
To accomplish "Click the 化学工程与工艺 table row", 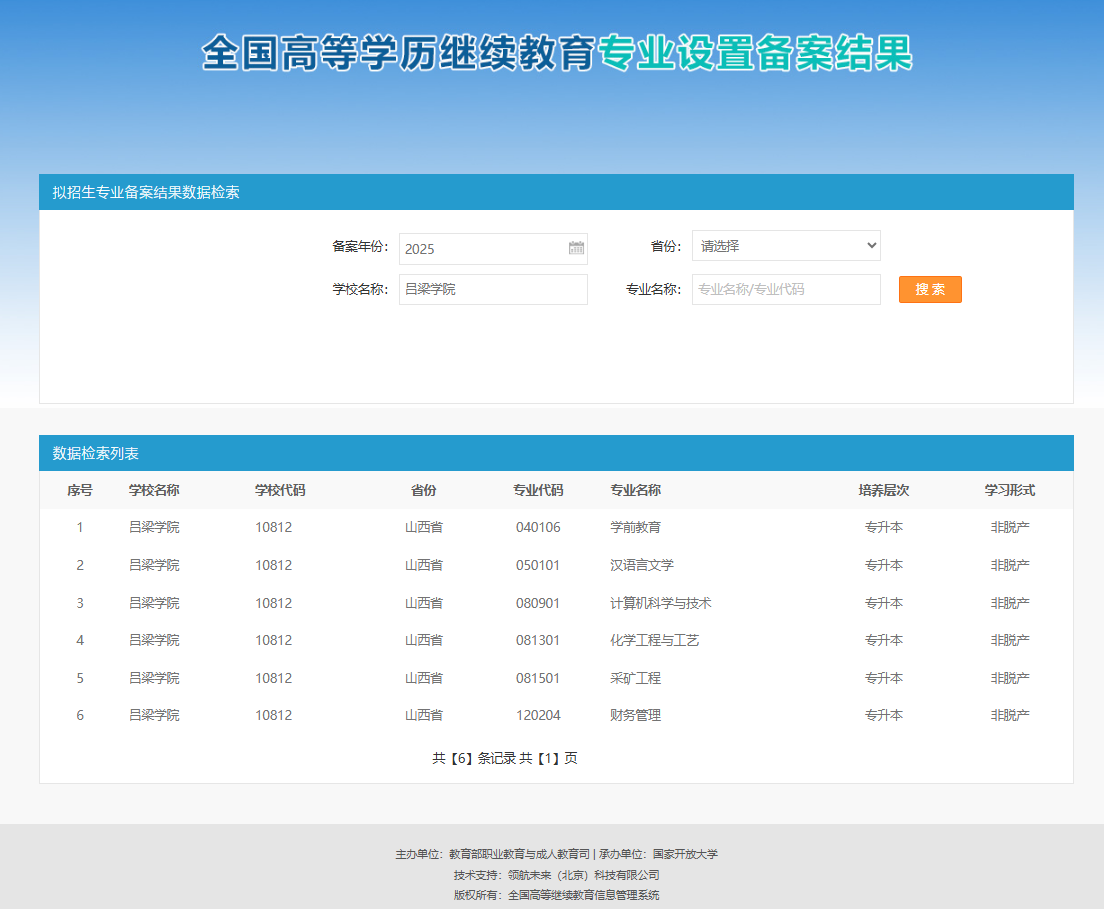I will [x=655, y=640].
